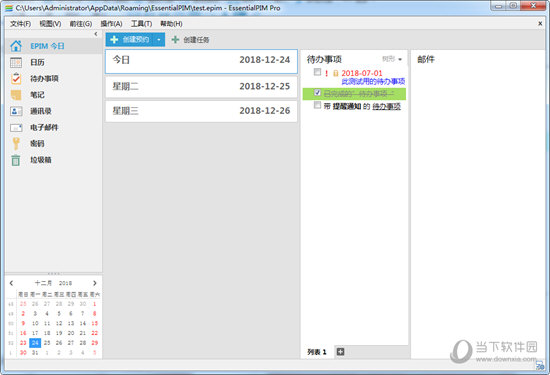Select day 10 in the mini calendar
Screen dimensions: 550x375
(x=35, y=323)
